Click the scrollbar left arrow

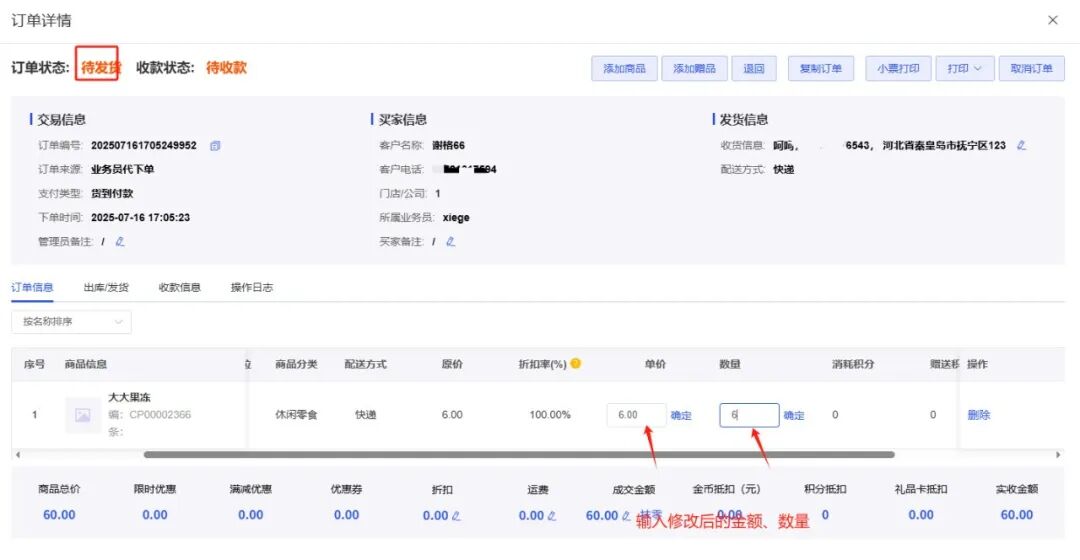(x=18, y=455)
